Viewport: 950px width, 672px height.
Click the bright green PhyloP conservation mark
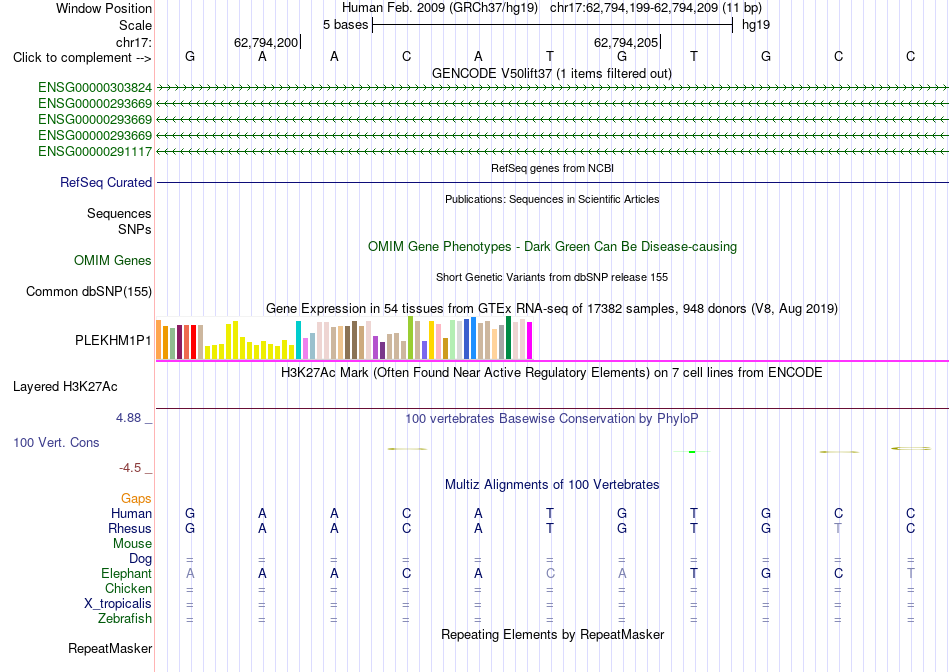692,452
